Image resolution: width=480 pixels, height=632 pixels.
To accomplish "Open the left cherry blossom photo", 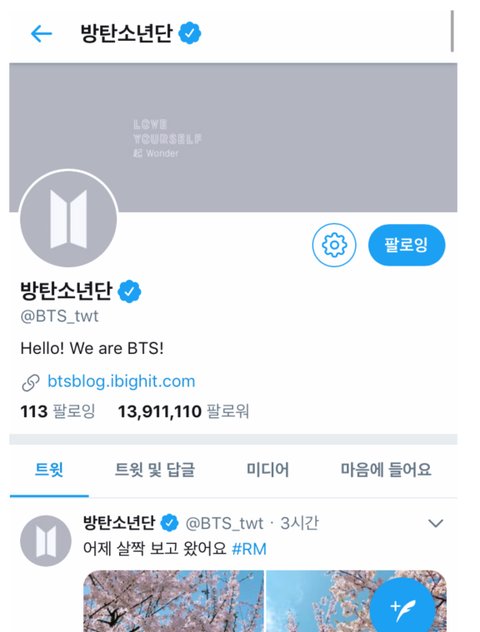I will [173, 601].
